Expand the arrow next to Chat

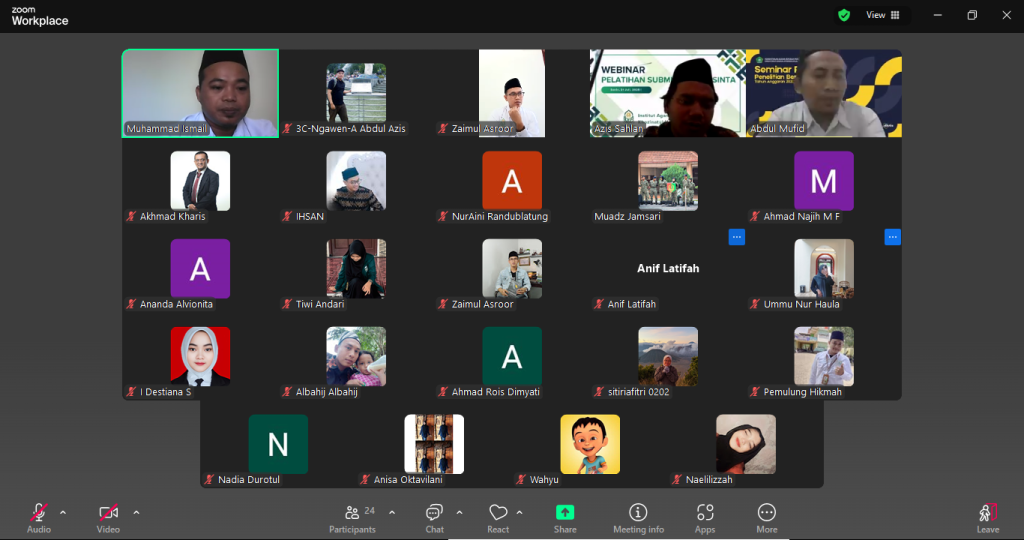click(459, 513)
